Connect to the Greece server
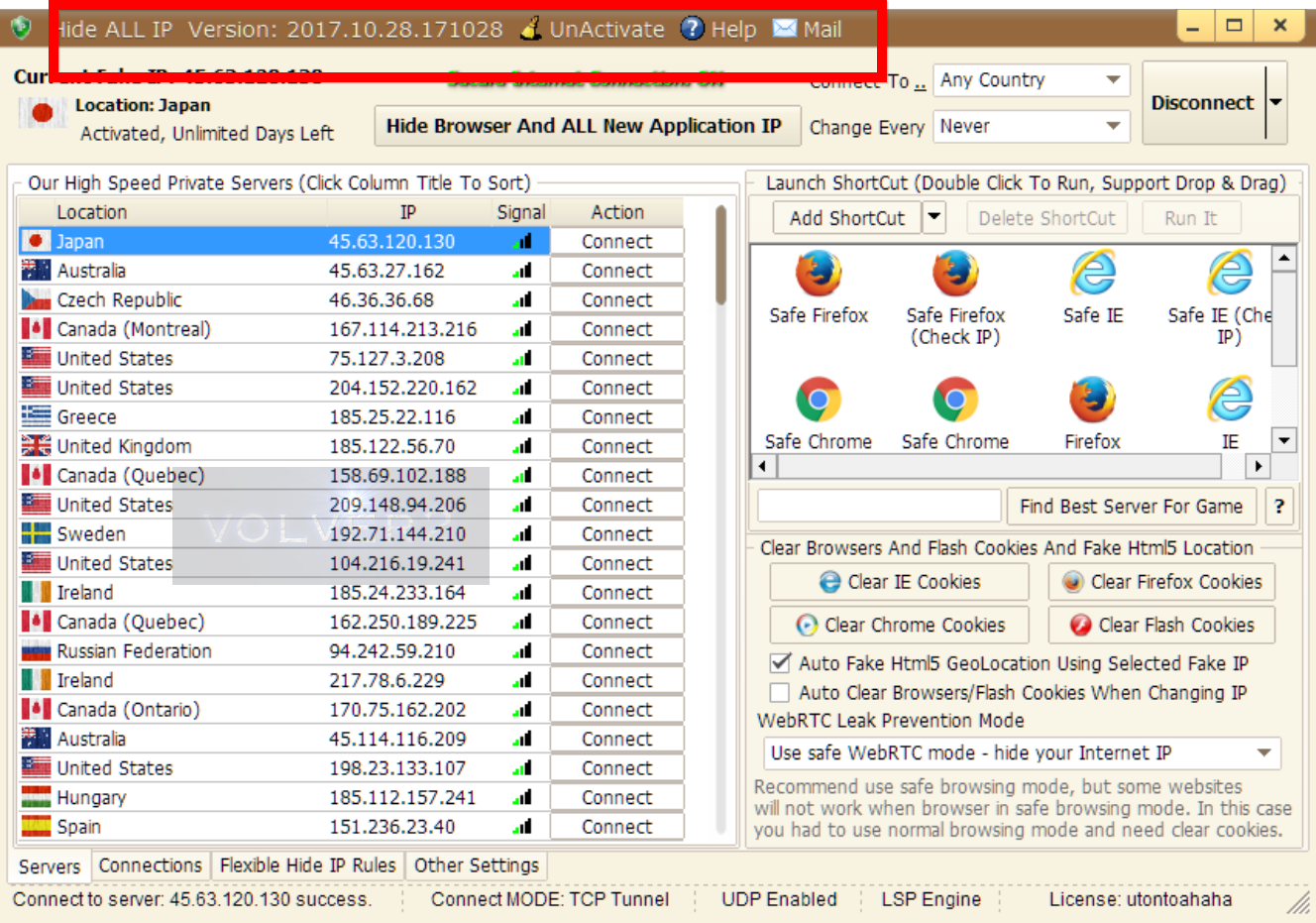This screenshot has height=923, width=1316. coord(616,416)
